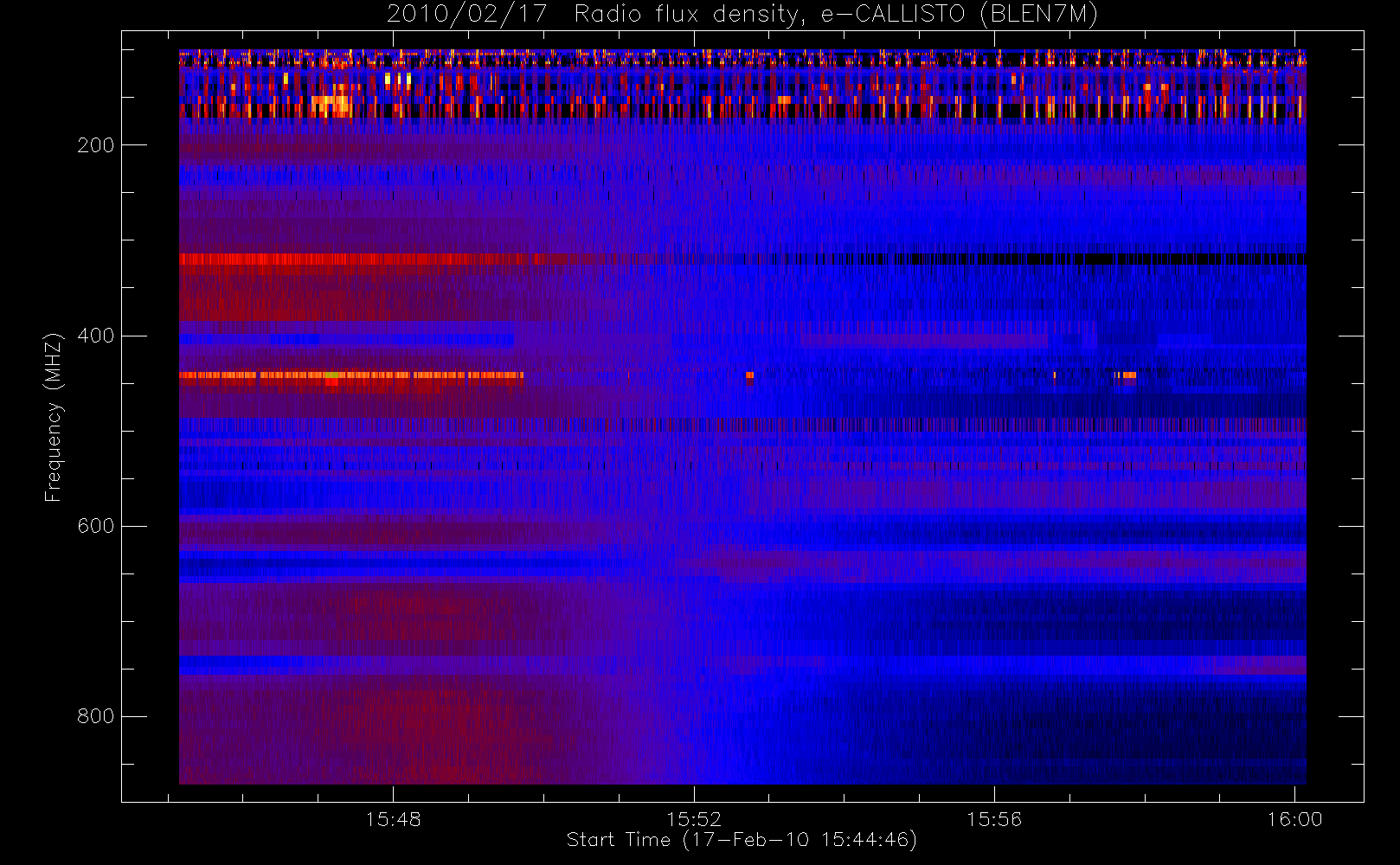Click the 400 frequency axis label
The height and width of the screenshot is (865, 1400).
click(96, 336)
